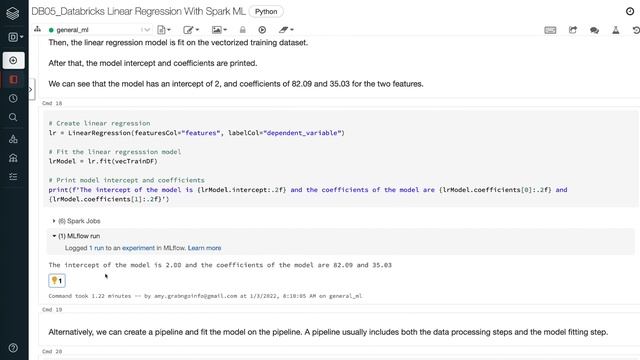Screen dimensions: 640x360
Task: Collapse the (1) MLflow run section
Action: pyautogui.click(x=76, y=236)
